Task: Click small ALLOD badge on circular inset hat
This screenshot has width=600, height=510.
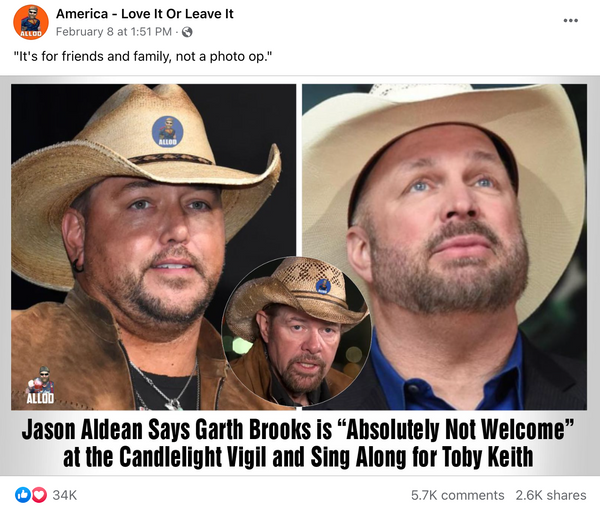Action: point(323,286)
